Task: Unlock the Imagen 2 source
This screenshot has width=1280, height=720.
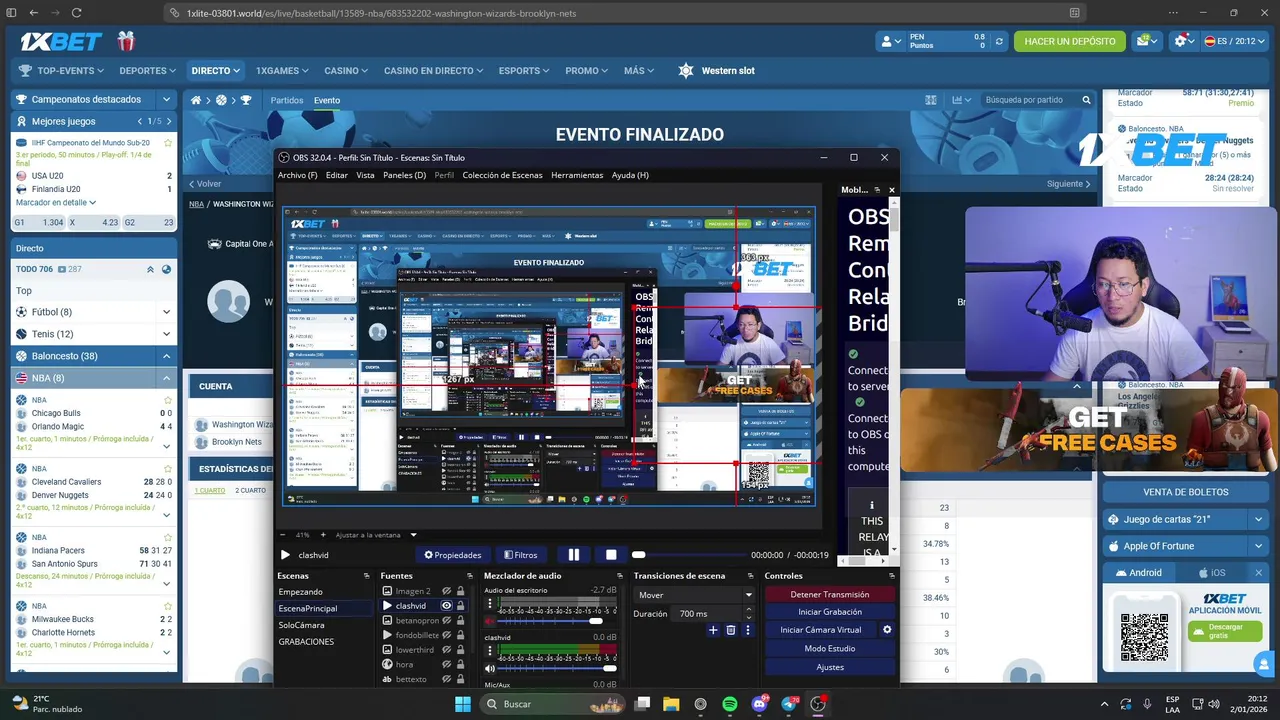Action: 460,591
